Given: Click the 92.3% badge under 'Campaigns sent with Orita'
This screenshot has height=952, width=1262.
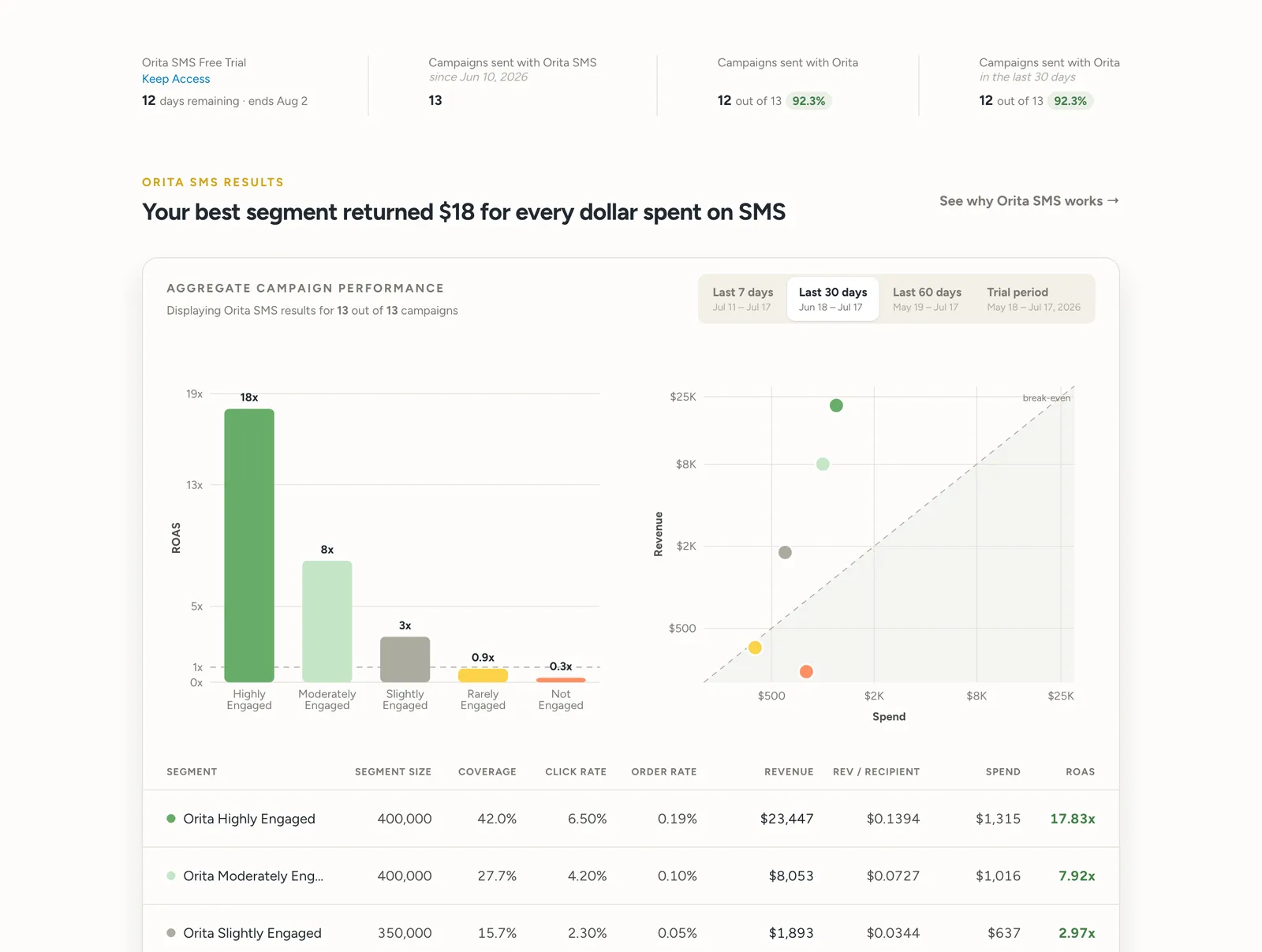Looking at the screenshot, I should point(808,101).
